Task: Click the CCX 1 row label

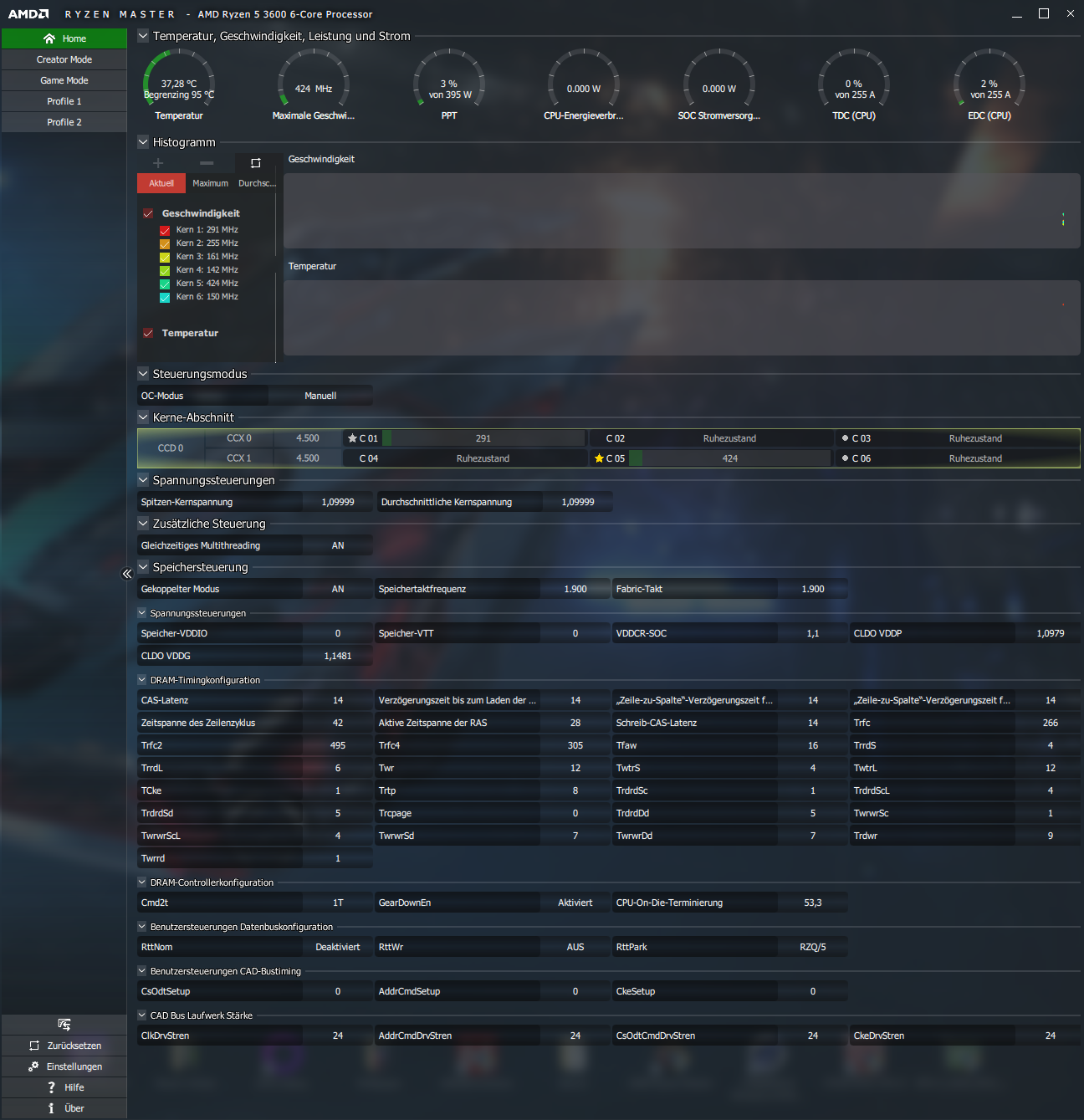Action: click(239, 458)
